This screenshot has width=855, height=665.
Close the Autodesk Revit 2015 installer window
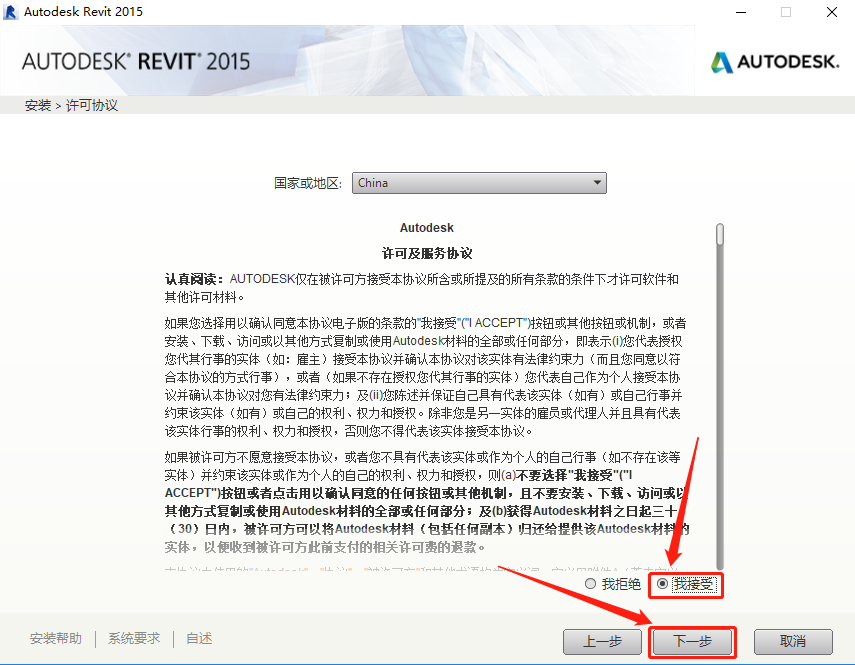point(832,12)
